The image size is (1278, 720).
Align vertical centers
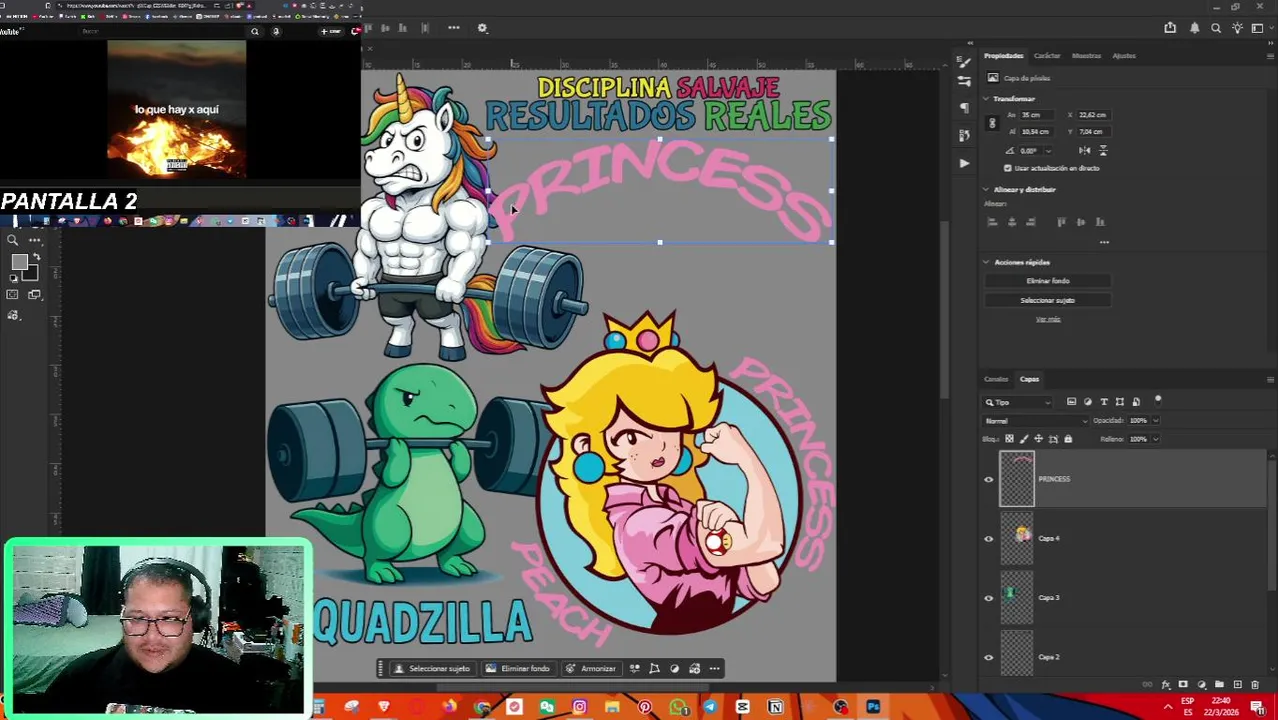(1081, 222)
